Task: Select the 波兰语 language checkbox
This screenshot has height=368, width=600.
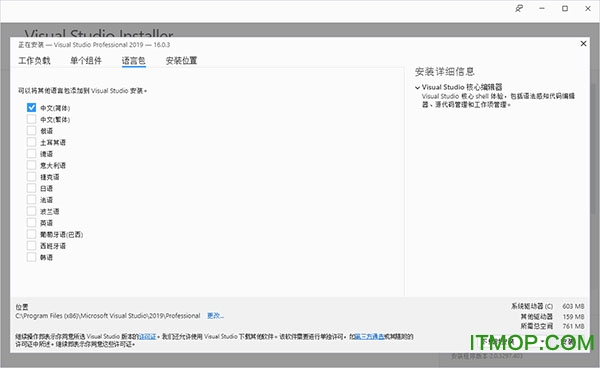Action: (31, 211)
